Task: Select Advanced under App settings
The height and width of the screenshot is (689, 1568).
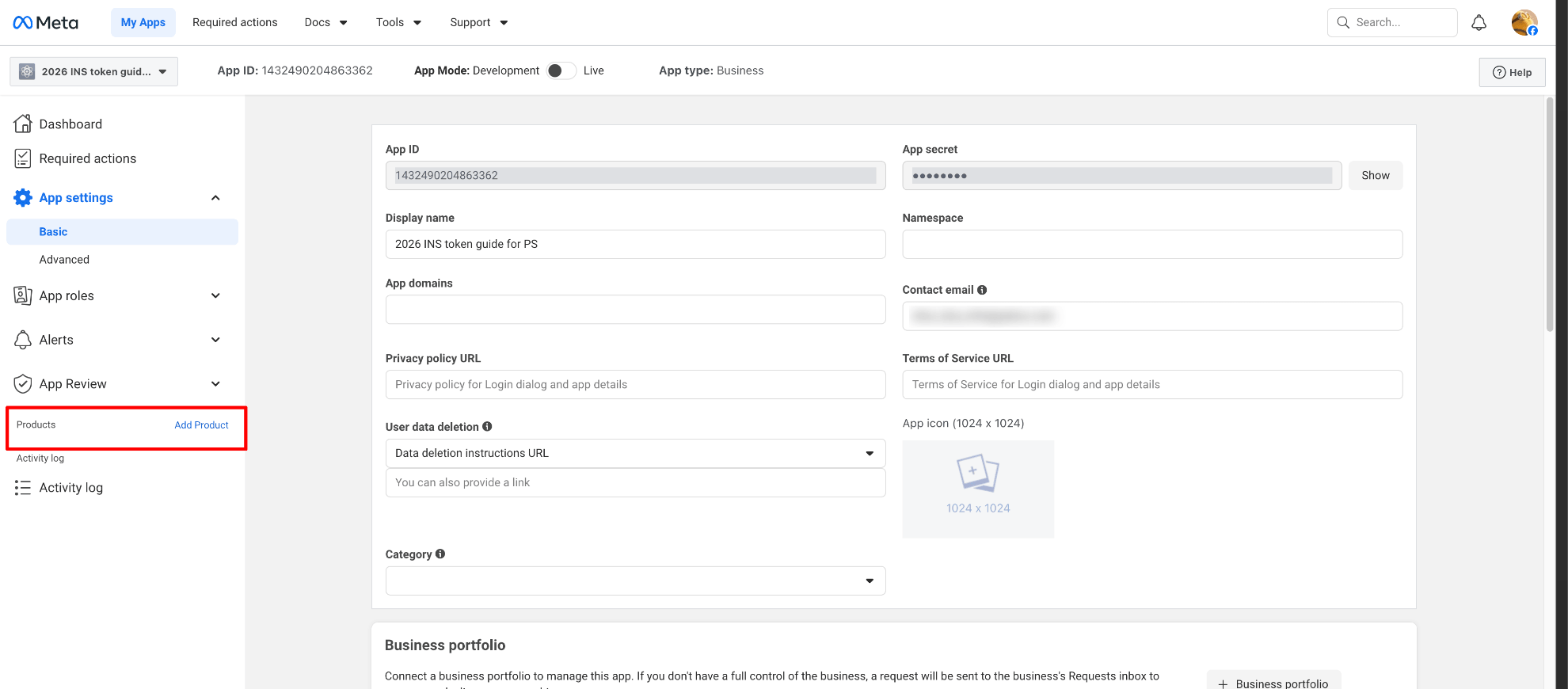Action: pos(64,259)
